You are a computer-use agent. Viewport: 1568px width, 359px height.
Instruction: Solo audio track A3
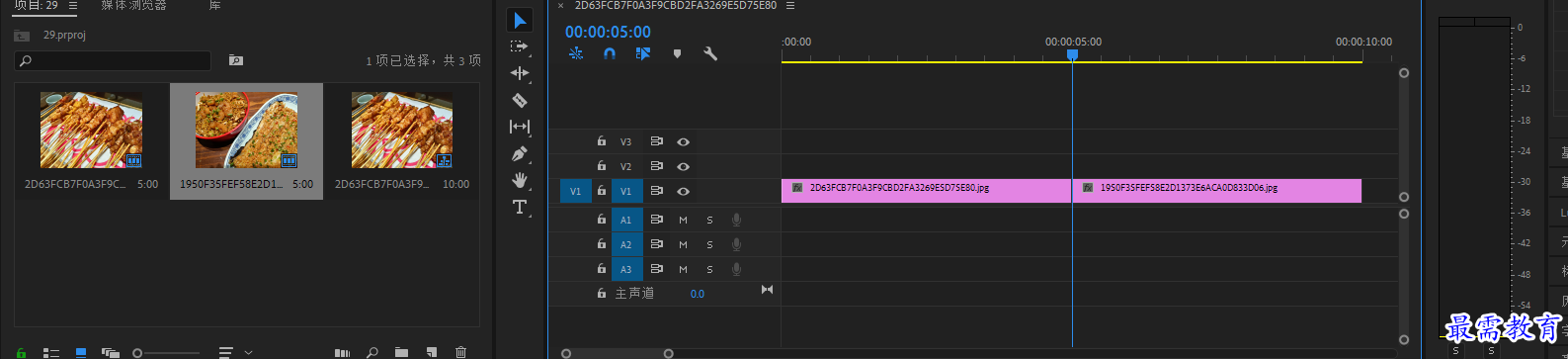[709, 269]
